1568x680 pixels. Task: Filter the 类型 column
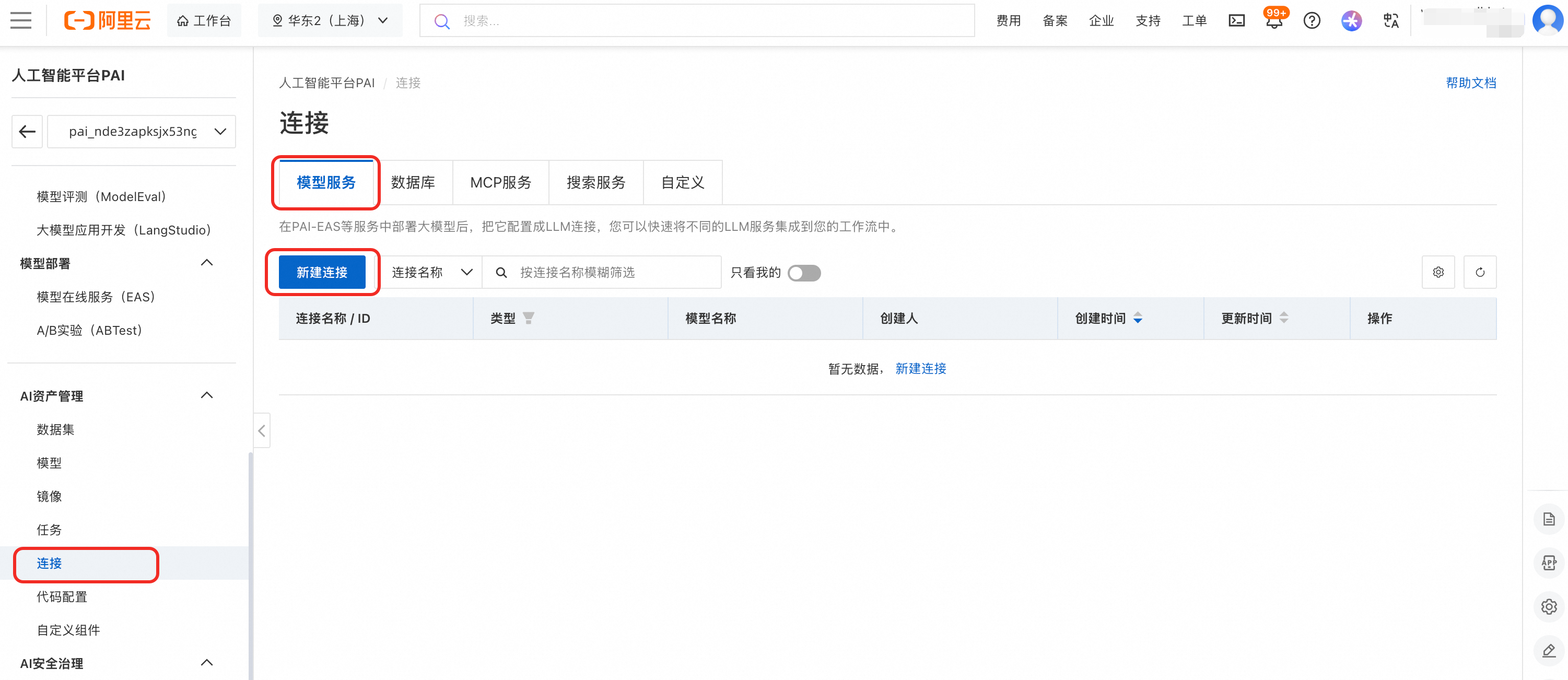529,318
